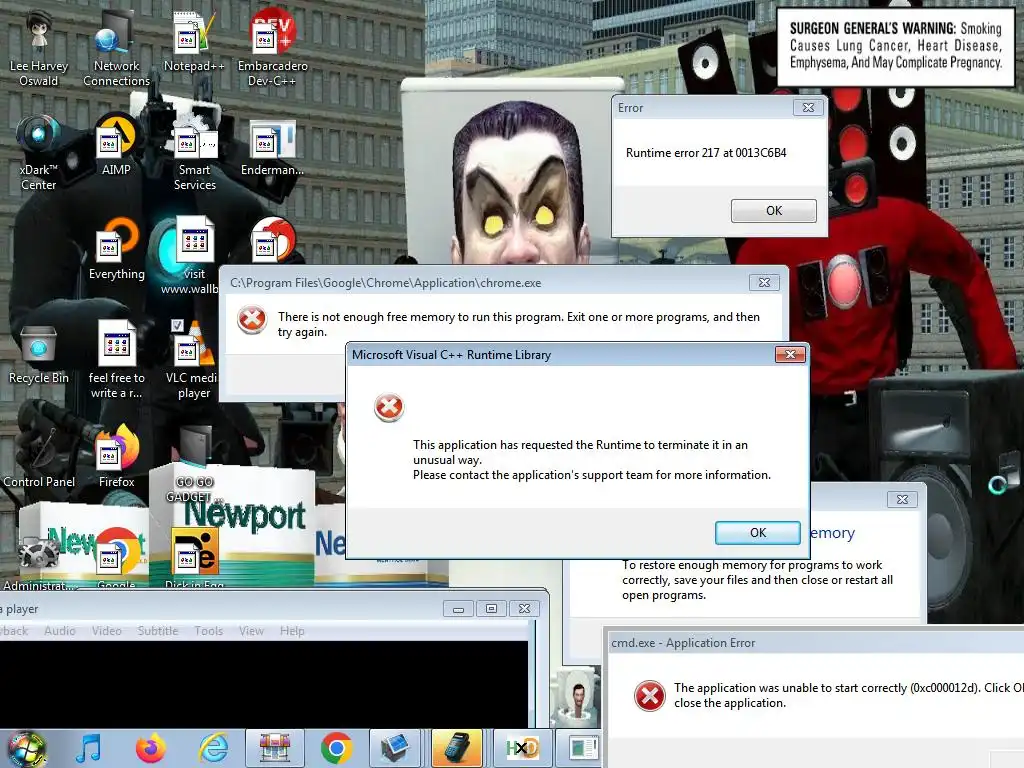Open the Administrative tools gear icon

pos(39,562)
